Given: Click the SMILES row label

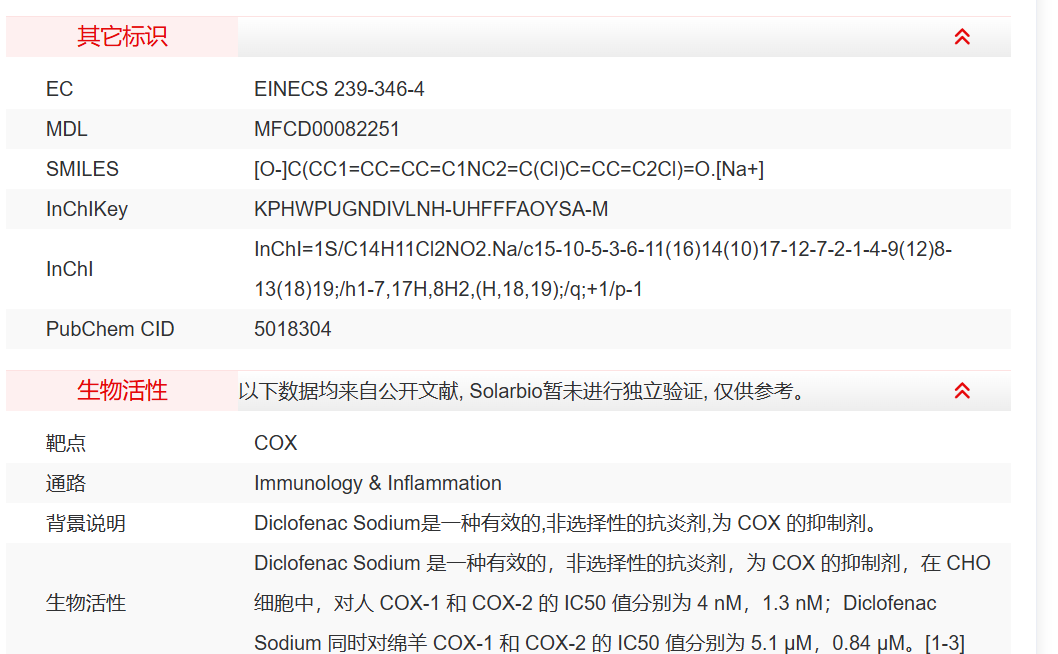Looking at the screenshot, I should coord(82,169).
